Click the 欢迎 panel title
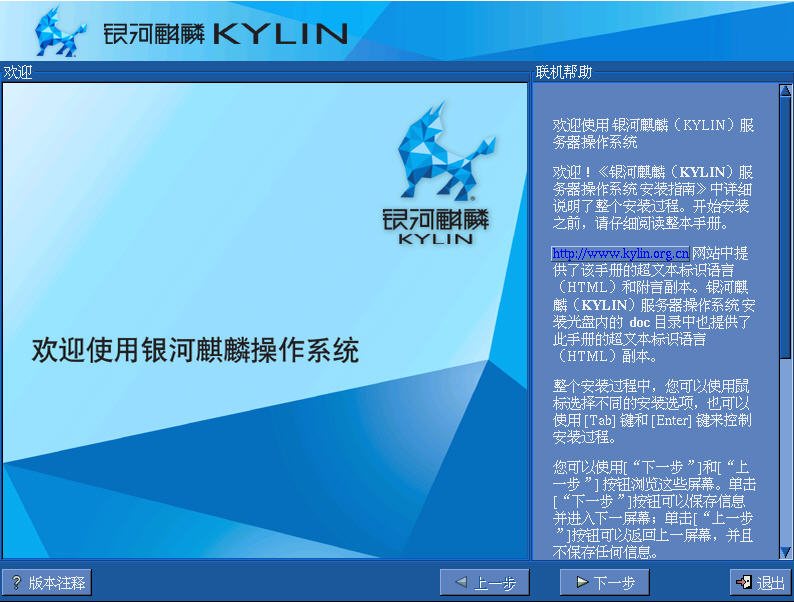 tap(18, 72)
